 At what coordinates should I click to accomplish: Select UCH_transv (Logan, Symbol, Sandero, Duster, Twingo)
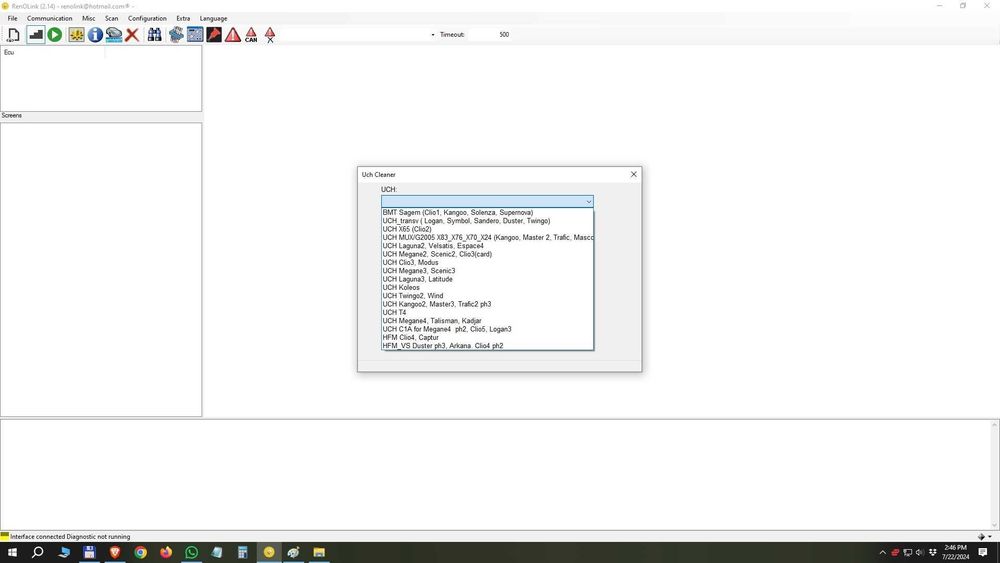coord(487,221)
